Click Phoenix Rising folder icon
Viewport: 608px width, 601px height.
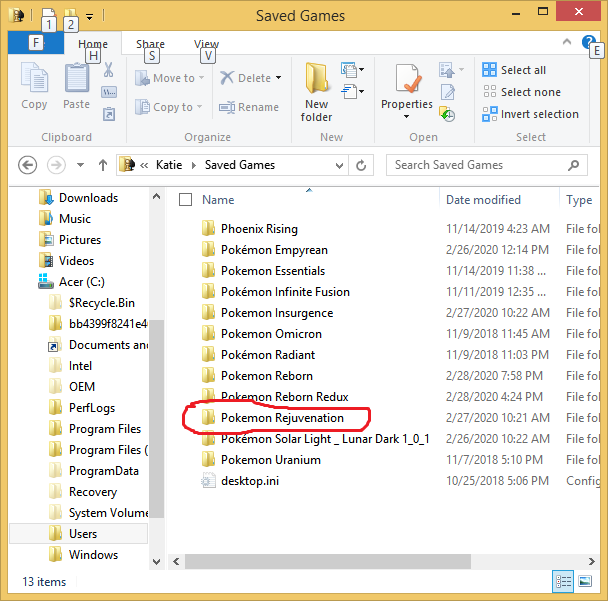click(208, 228)
